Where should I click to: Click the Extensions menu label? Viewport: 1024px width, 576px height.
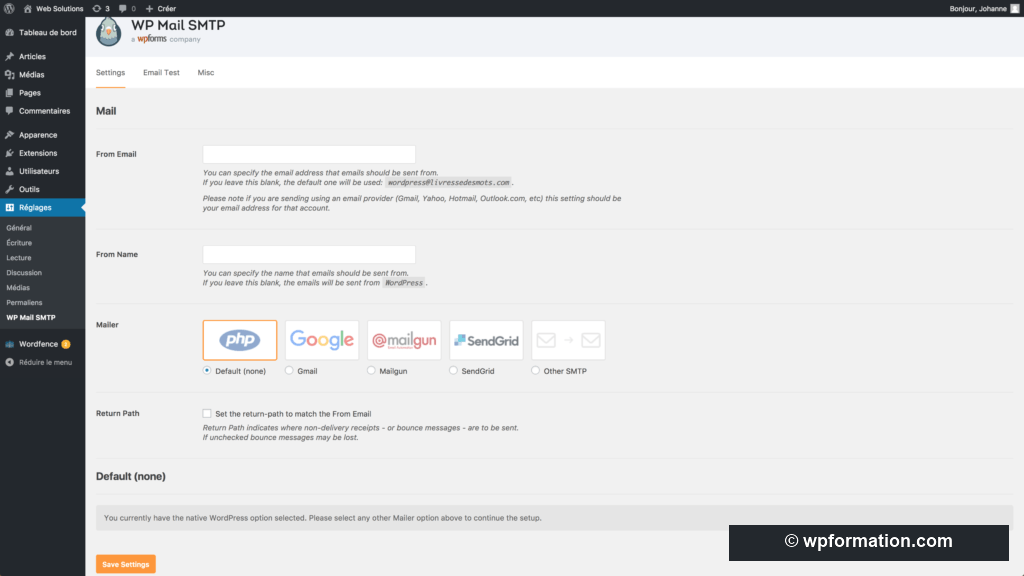coord(38,153)
